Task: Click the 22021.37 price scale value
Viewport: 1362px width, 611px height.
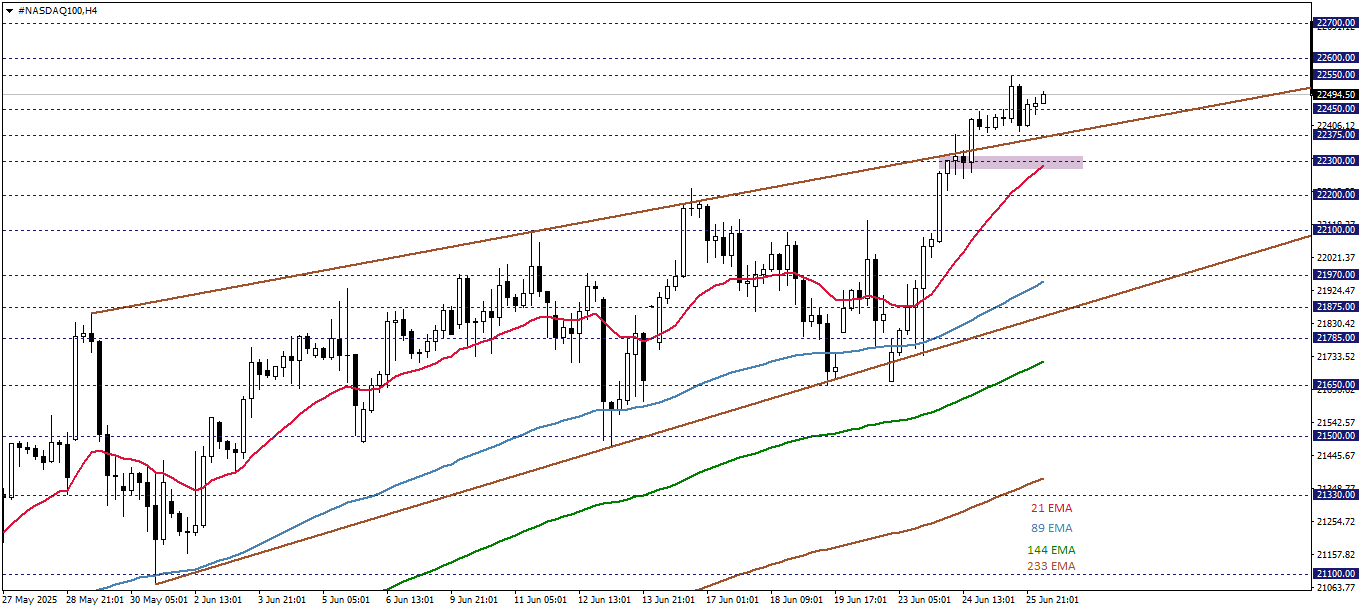Action: click(x=1336, y=258)
